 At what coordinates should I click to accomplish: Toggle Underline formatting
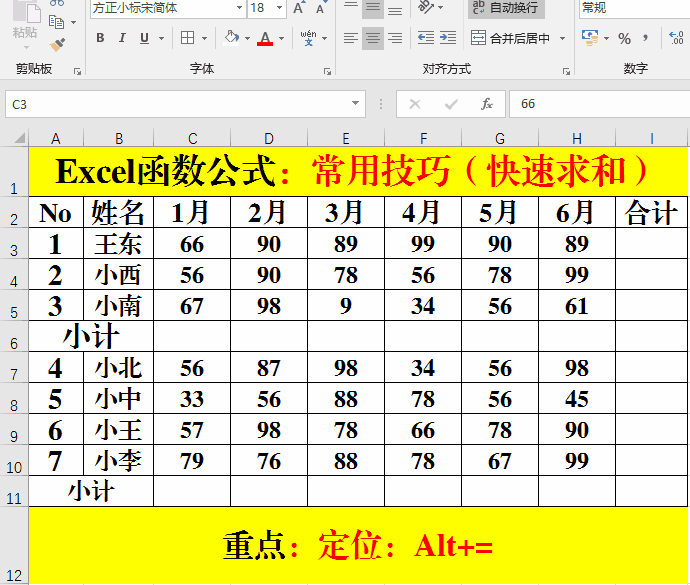point(144,38)
